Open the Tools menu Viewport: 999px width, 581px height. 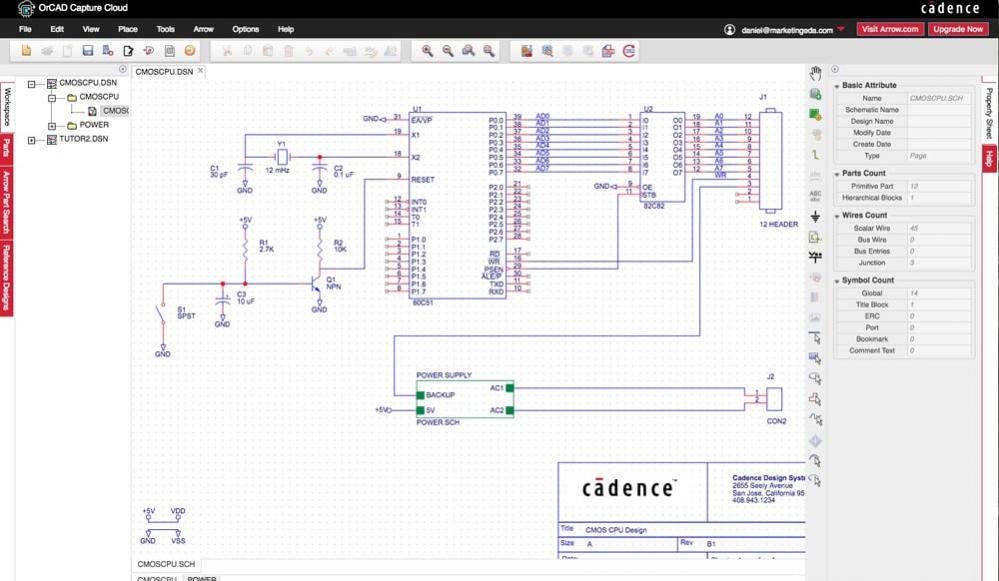click(166, 29)
